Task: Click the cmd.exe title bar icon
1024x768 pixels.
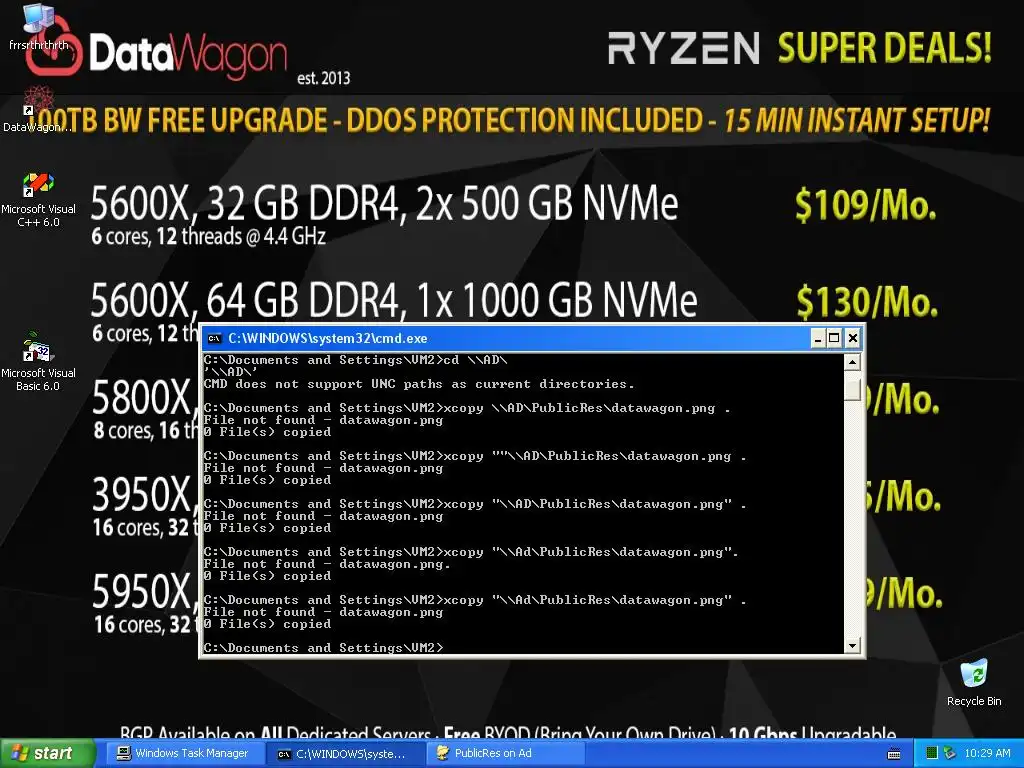Action: [x=214, y=338]
